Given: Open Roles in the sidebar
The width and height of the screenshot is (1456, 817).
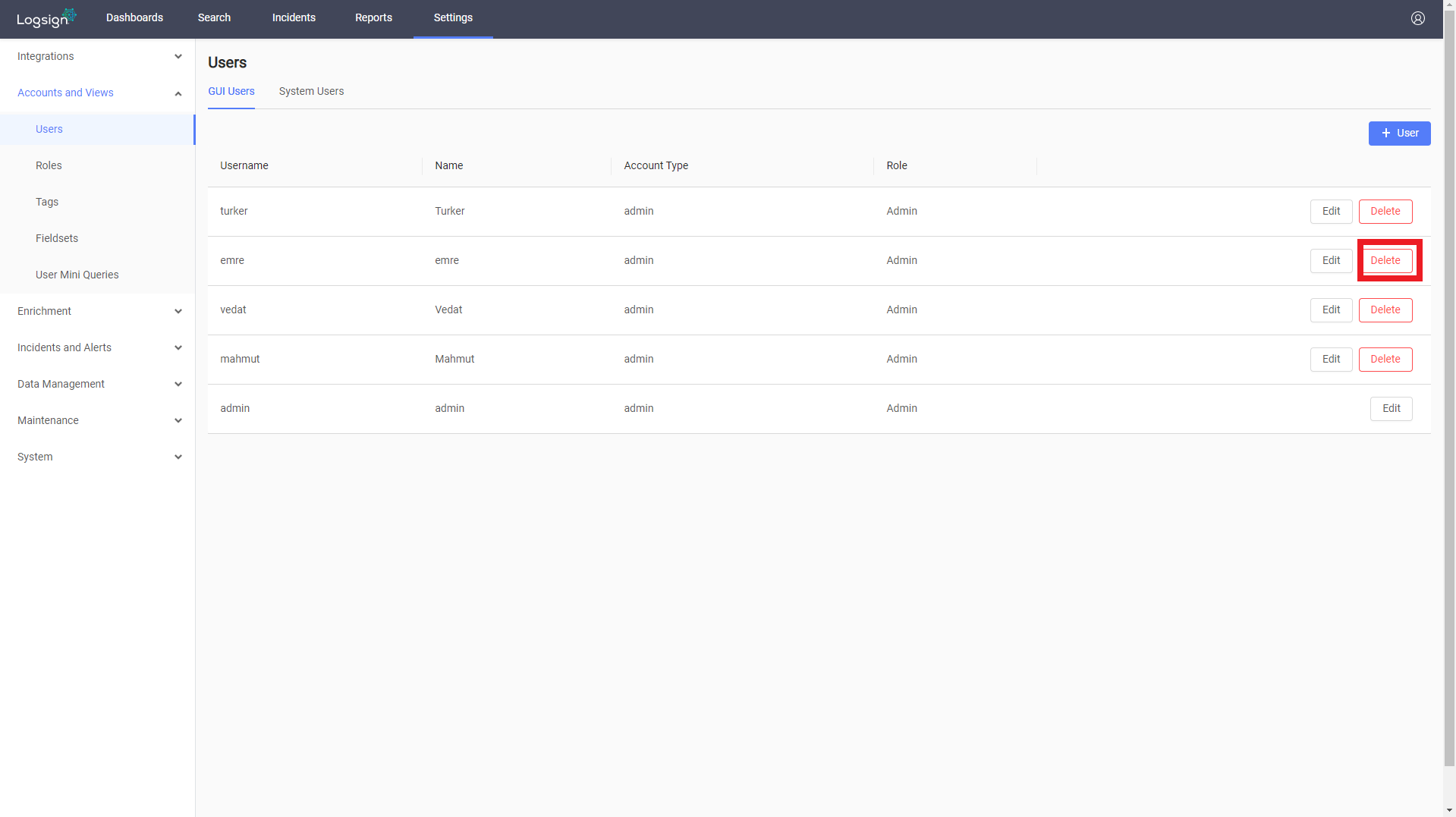Looking at the screenshot, I should coord(97,165).
